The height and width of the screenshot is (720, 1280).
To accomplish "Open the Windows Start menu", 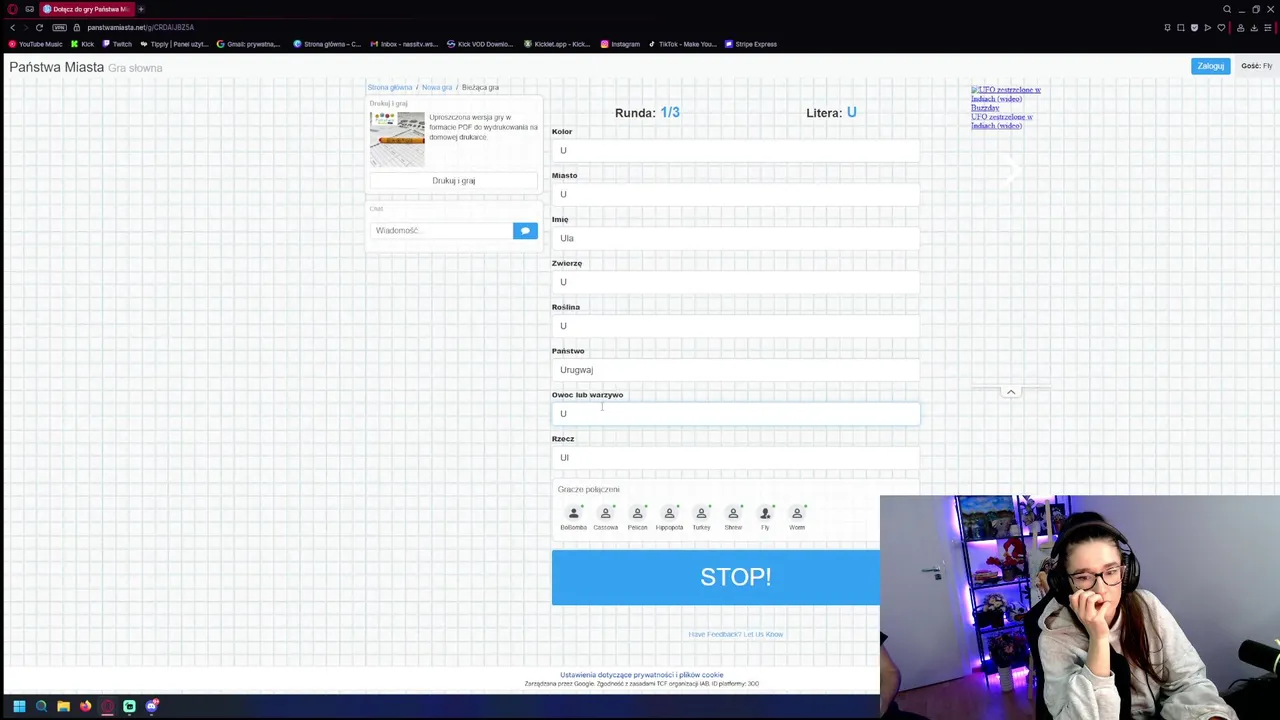I will [19, 706].
